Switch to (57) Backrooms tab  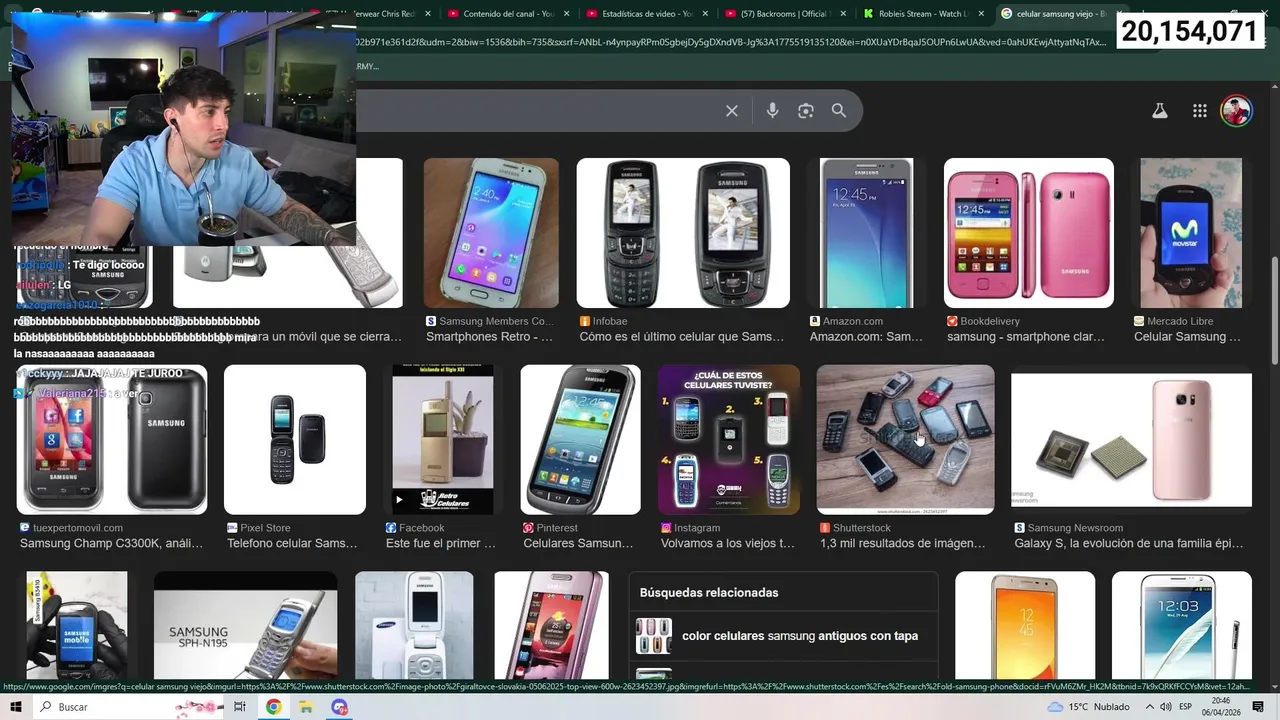point(784,14)
